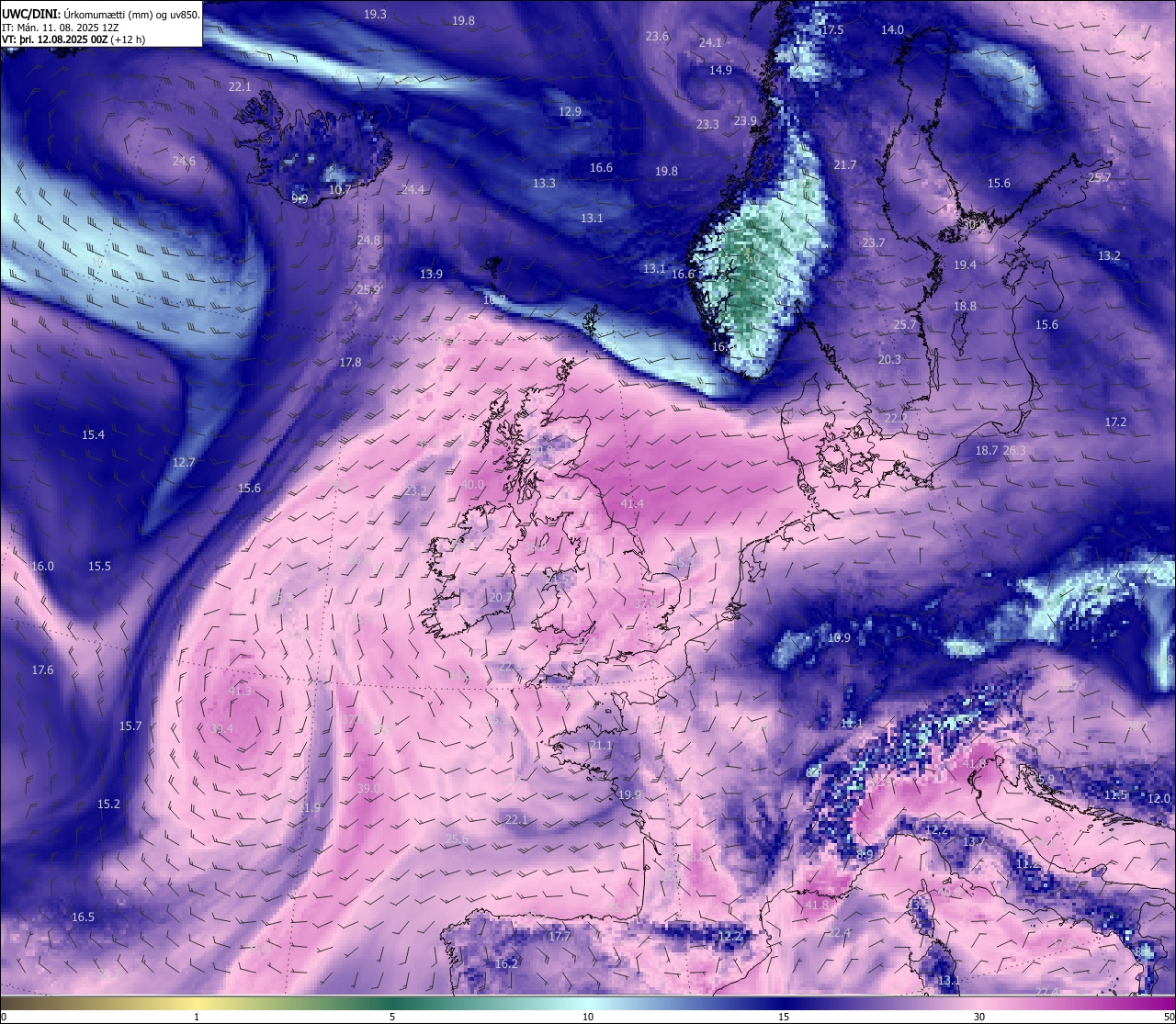Click the UWC/DINI title text
Screen dimensions: 1176x1024
[x=31, y=14]
